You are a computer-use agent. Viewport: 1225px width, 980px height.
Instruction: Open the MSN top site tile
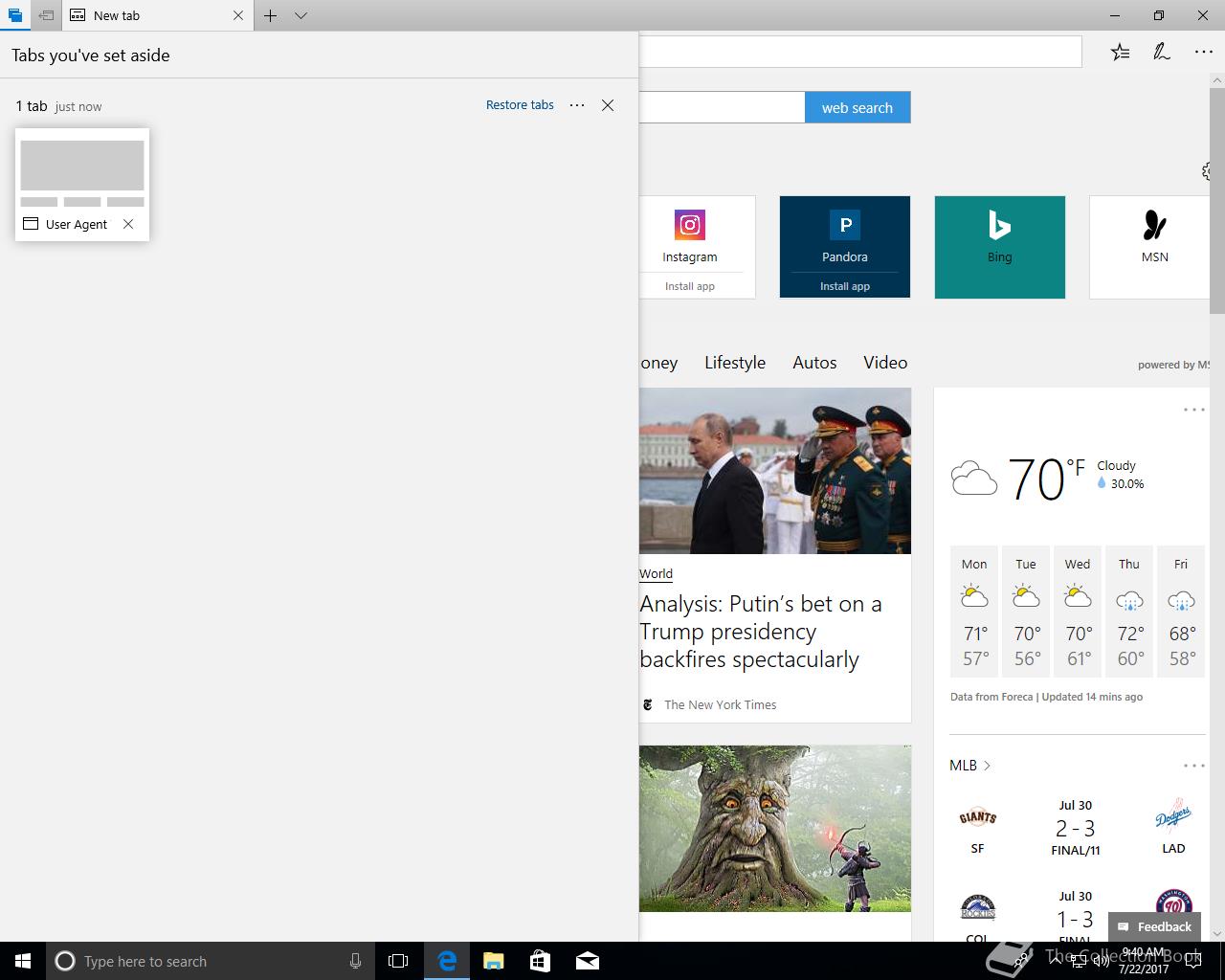pyautogui.click(x=1149, y=247)
